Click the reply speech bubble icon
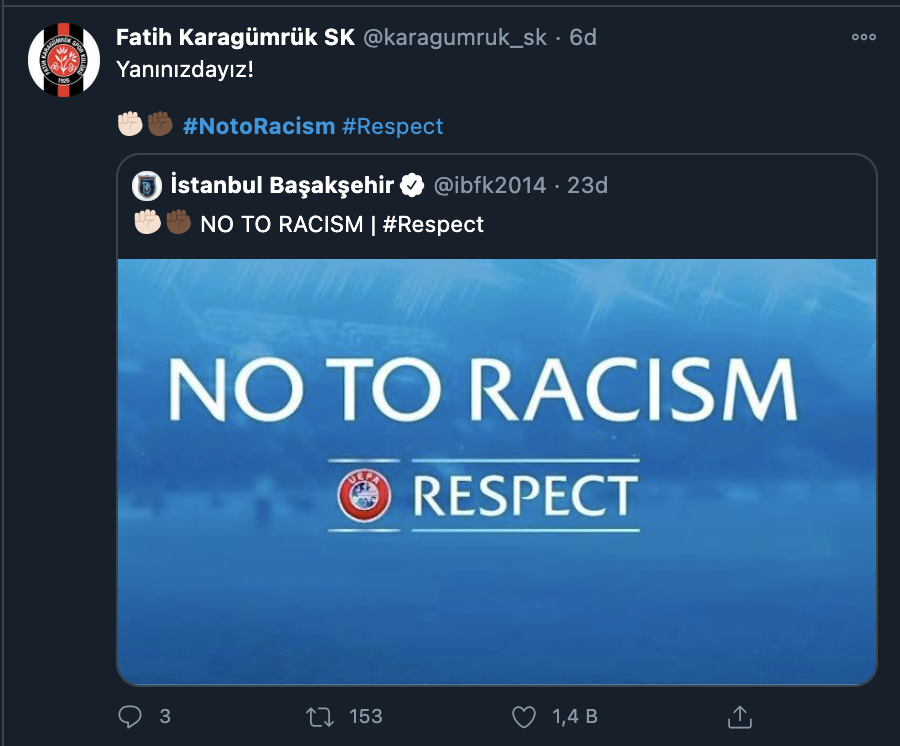The image size is (900, 746). click(130, 716)
